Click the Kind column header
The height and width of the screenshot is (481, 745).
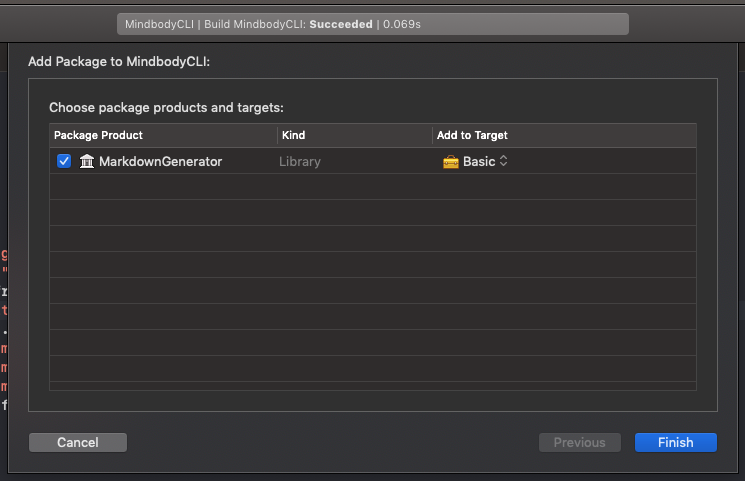[x=355, y=135]
